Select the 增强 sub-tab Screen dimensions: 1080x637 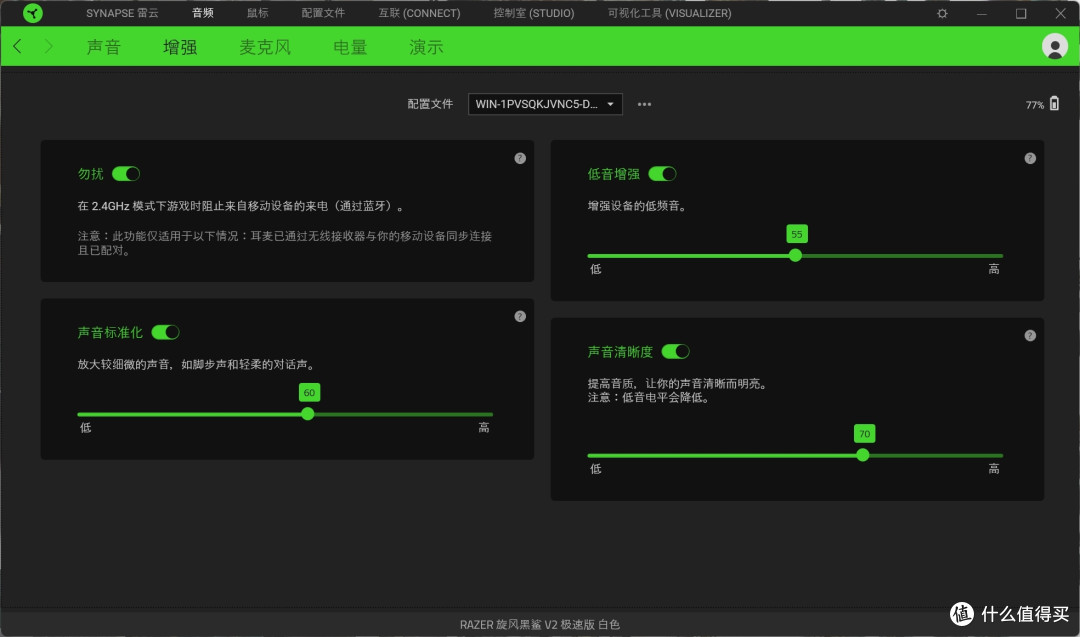pyautogui.click(x=180, y=47)
